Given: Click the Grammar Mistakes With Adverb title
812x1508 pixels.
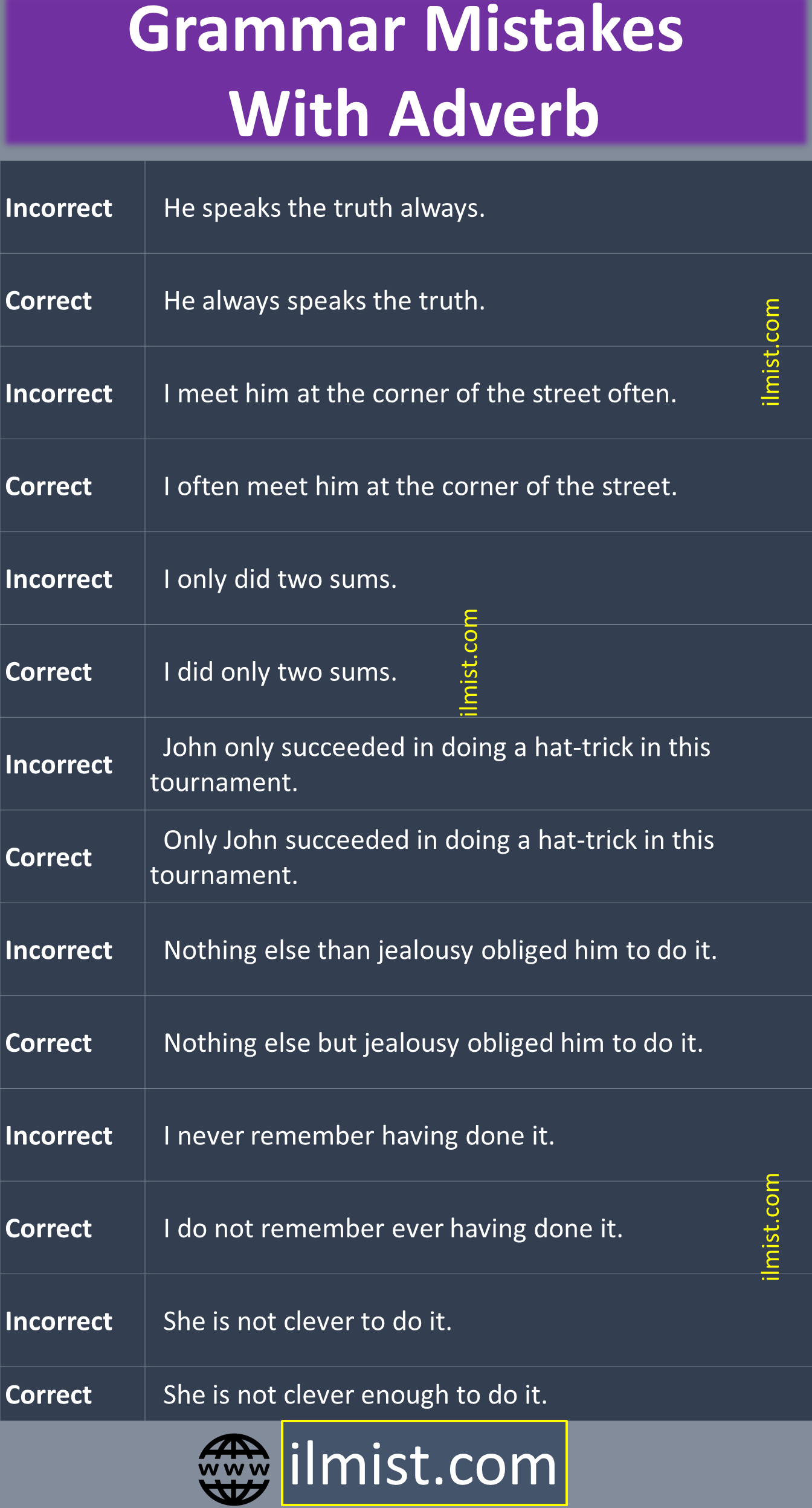Looking at the screenshot, I should click(x=406, y=71).
